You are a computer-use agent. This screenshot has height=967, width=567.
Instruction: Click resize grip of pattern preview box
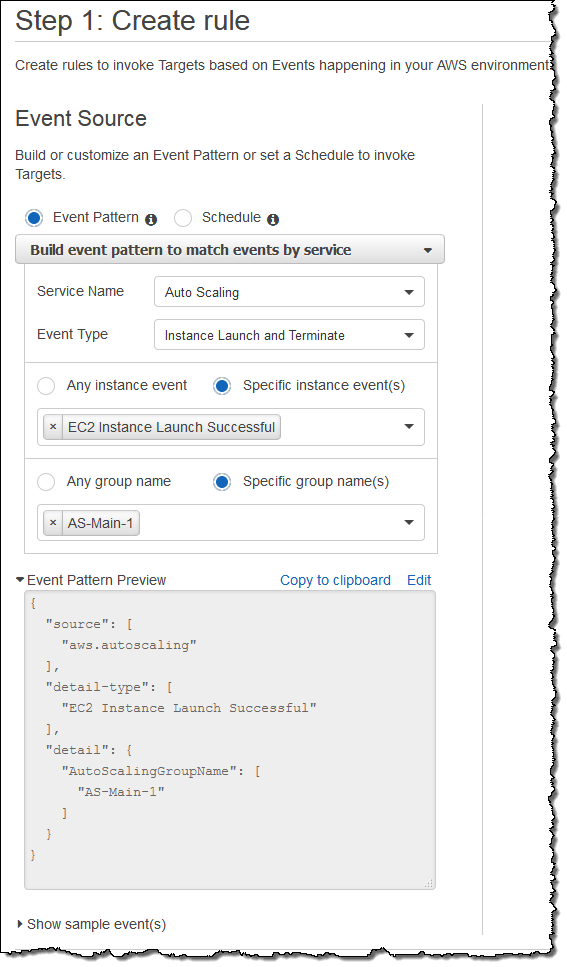pyautogui.click(x=429, y=883)
